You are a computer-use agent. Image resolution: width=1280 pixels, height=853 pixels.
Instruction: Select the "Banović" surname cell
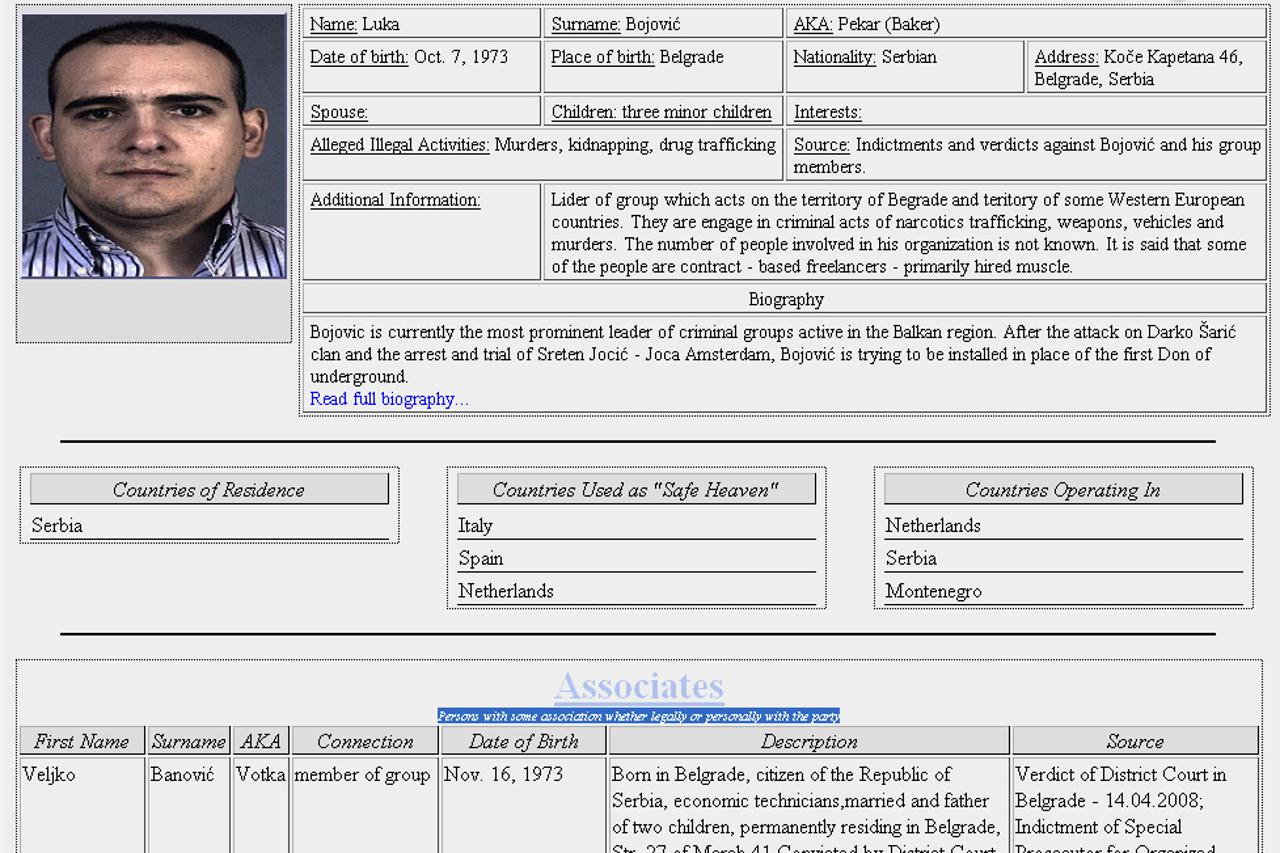[189, 805]
